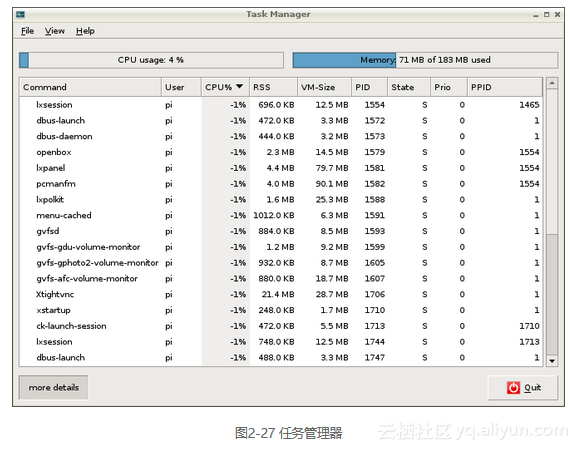Screen dimensions: 579x451
Task: Select the gvfs-gdu-volume-monitor process row
Action: (281, 247)
